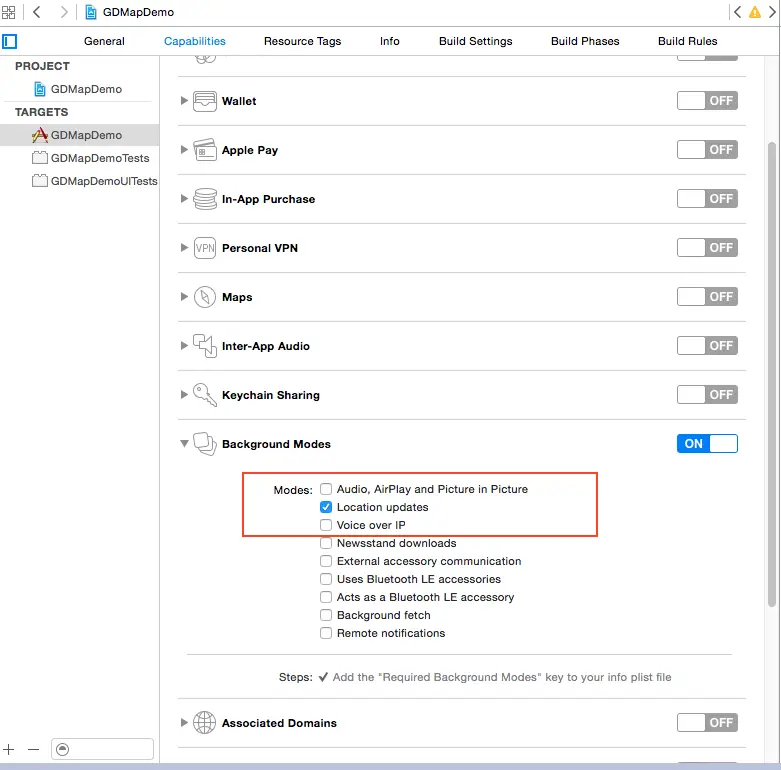Expand the Inter-App Audio disclosure triangle

184,346
